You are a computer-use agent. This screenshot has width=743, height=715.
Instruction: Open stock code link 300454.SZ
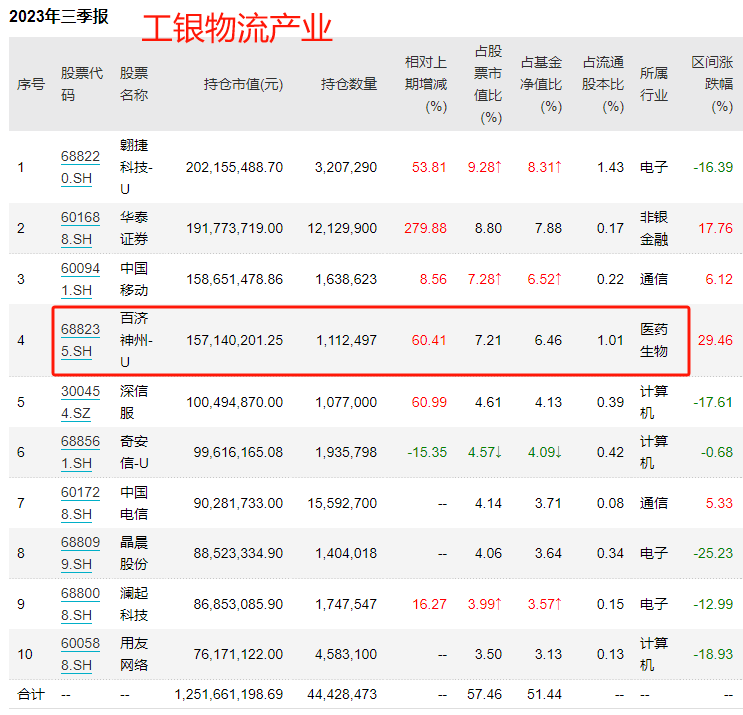click(81, 402)
